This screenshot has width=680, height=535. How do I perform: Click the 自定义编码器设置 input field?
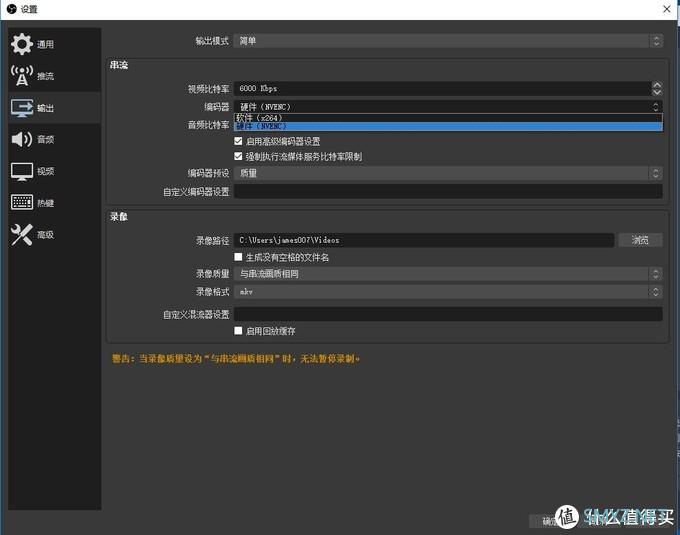448,191
